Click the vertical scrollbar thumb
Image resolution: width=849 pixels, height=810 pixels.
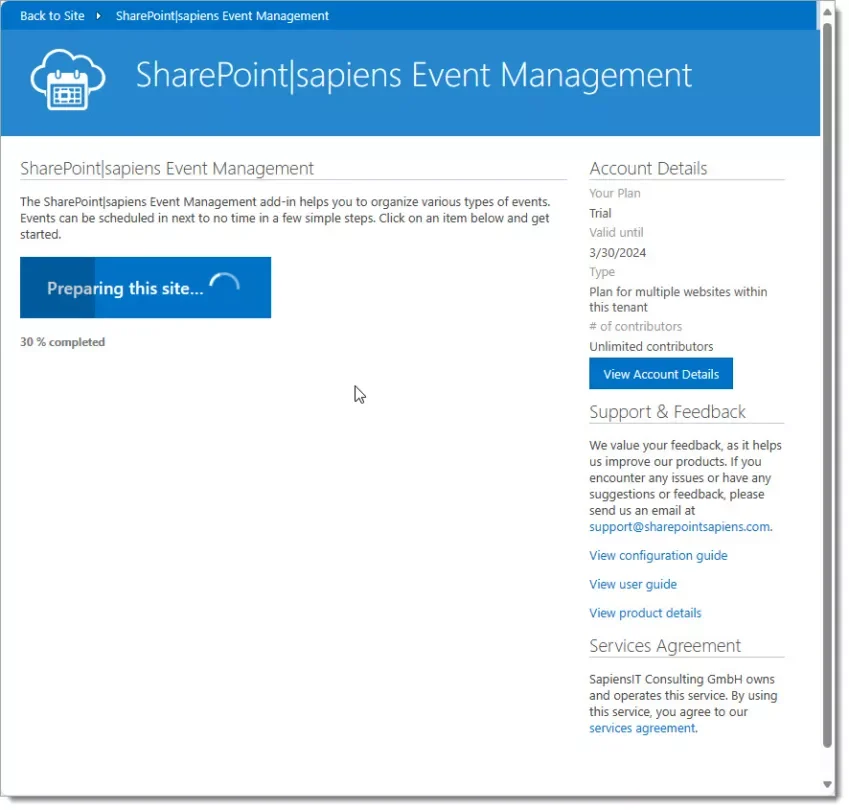click(827, 380)
